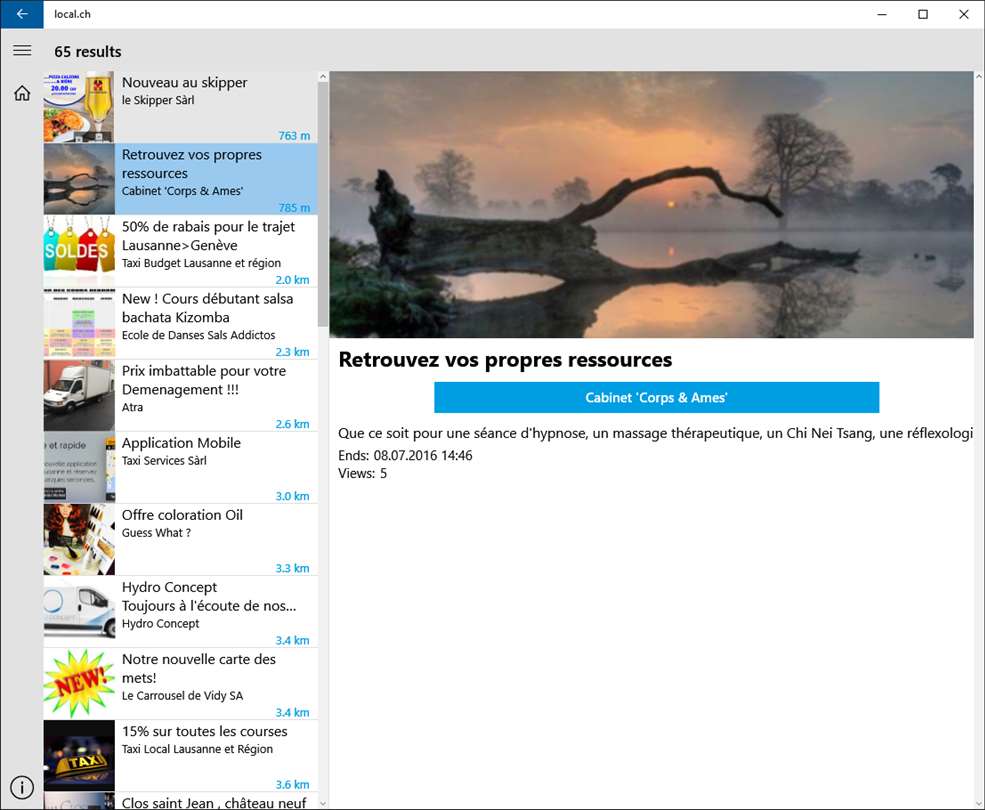Click the description starting 'Que ce soit pour'

click(655, 433)
